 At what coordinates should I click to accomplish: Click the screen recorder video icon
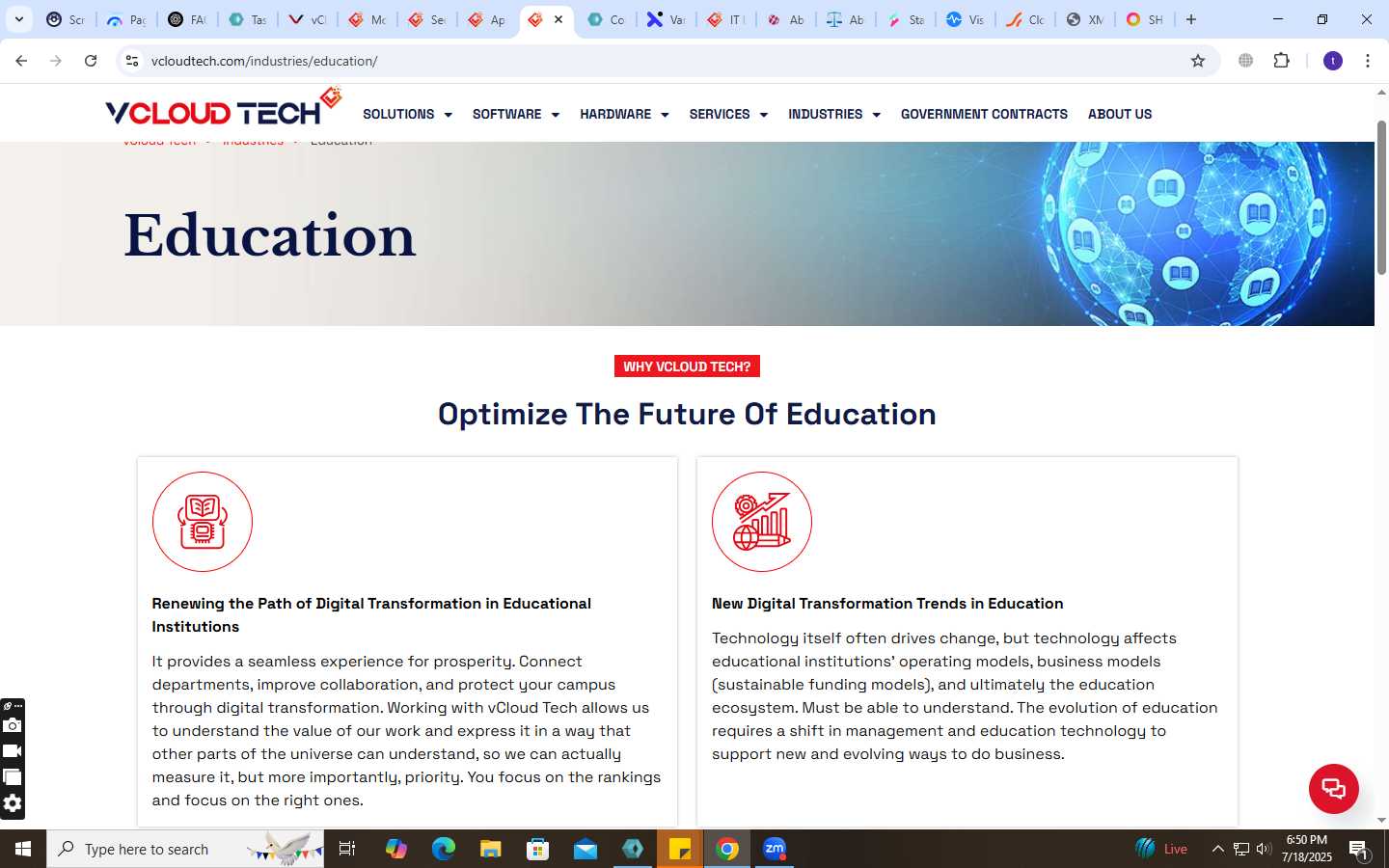[12, 751]
